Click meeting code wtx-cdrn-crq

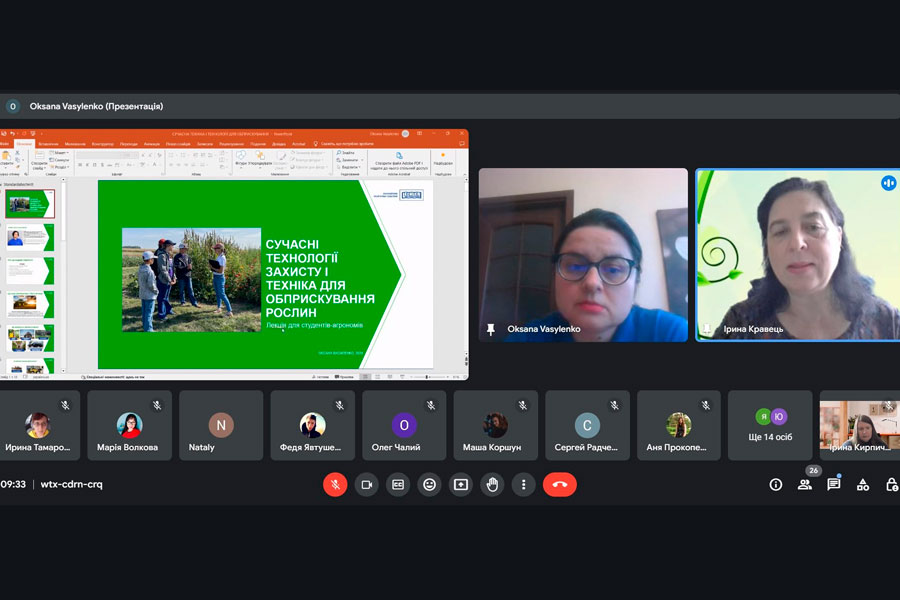tap(71, 485)
